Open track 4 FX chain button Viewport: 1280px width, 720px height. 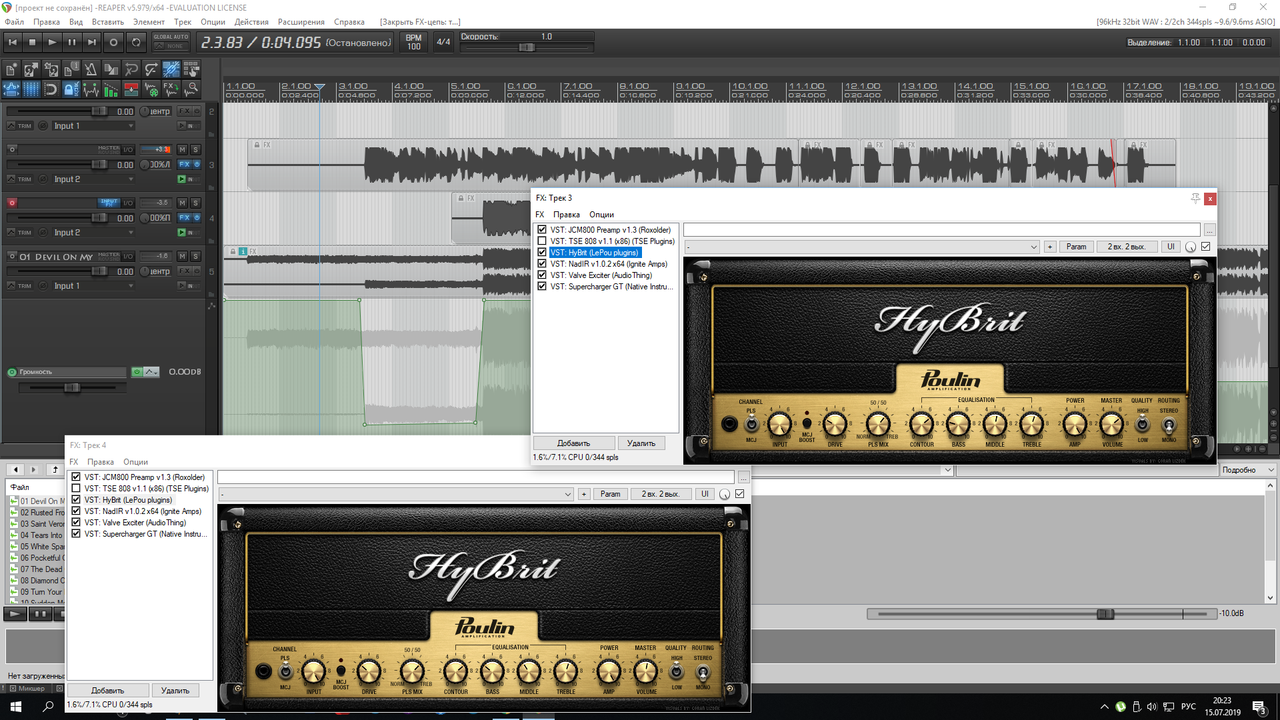pos(184,217)
